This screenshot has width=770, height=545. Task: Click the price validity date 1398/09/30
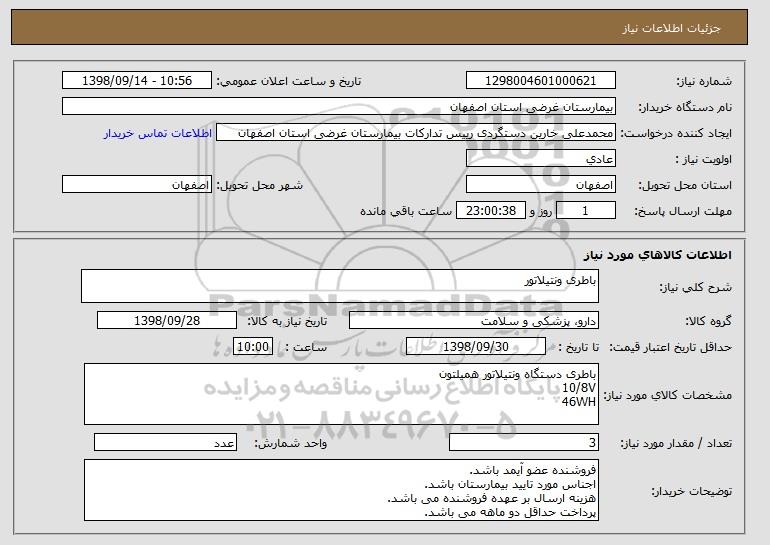tap(476, 347)
